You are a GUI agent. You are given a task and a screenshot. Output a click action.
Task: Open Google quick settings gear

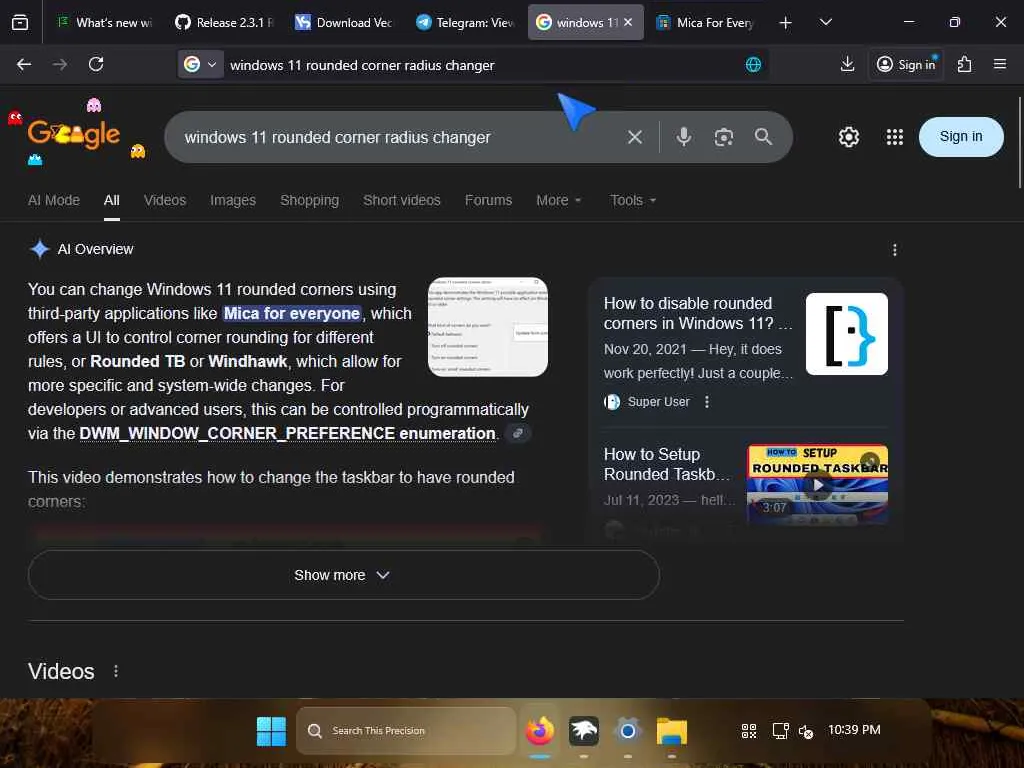pyautogui.click(x=849, y=137)
